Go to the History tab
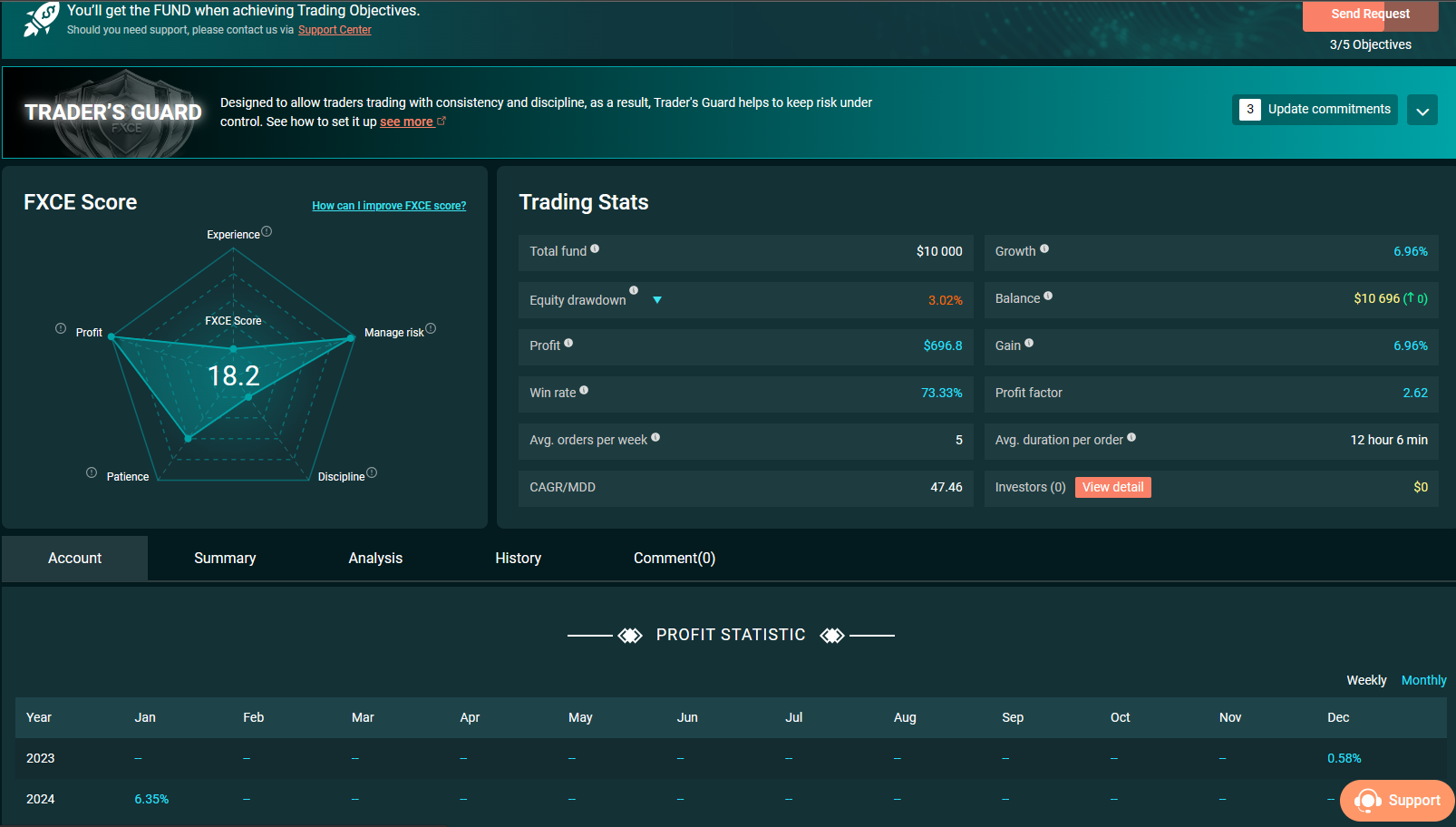Image resolution: width=1456 pixels, height=827 pixels. coord(519,559)
